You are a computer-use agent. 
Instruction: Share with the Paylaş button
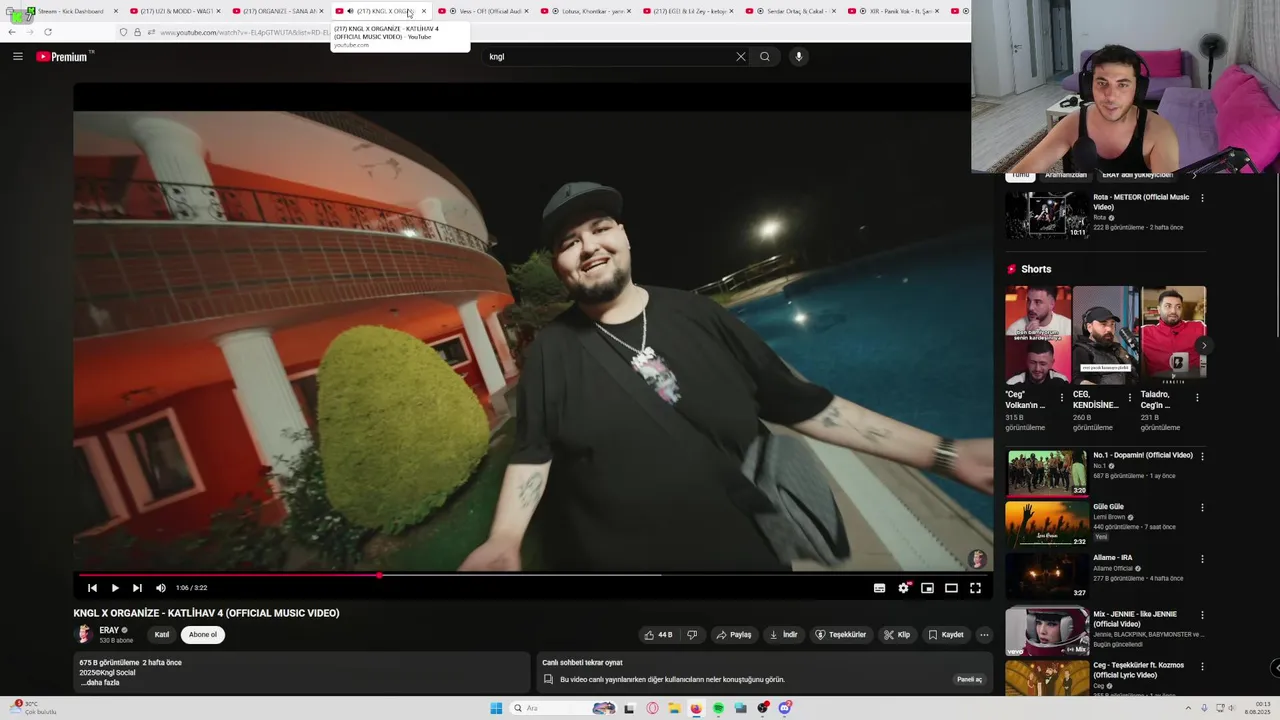point(734,634)
